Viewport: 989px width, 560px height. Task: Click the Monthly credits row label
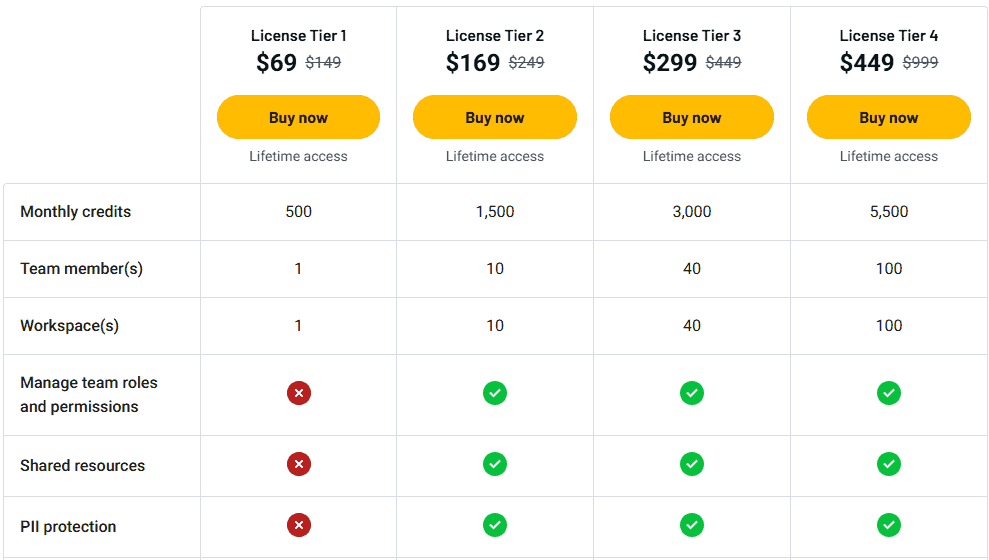[76, 212]
